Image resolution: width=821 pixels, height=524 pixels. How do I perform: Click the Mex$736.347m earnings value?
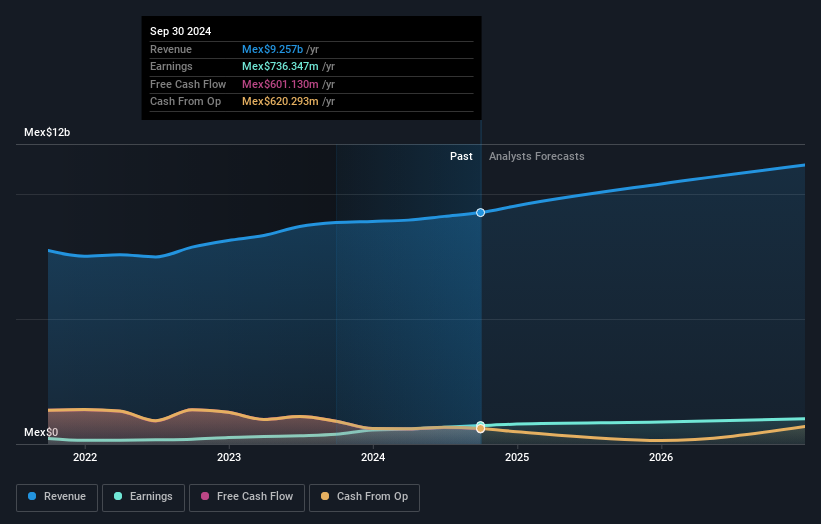pos(280,66)
